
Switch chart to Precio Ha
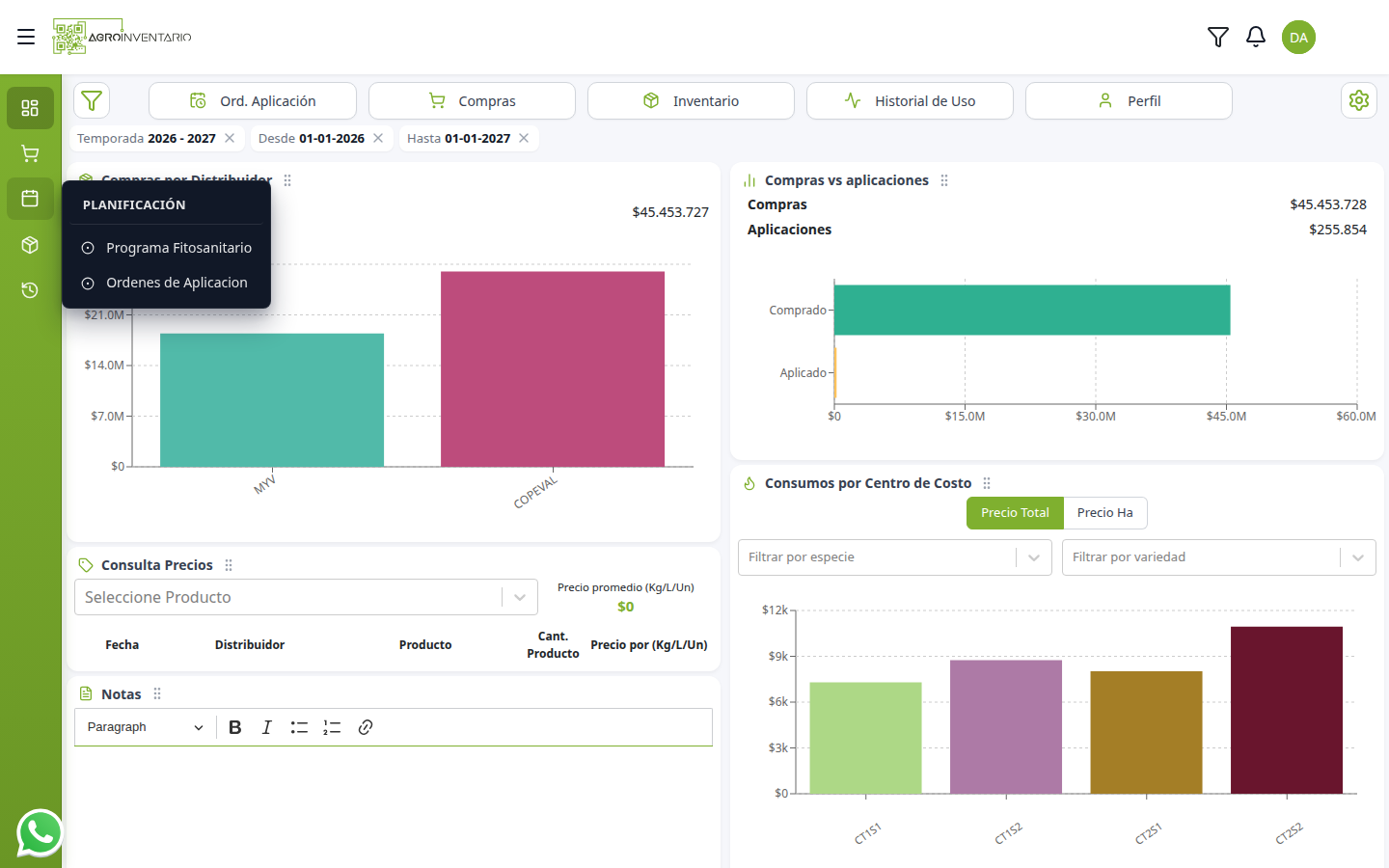point(1105,513)
